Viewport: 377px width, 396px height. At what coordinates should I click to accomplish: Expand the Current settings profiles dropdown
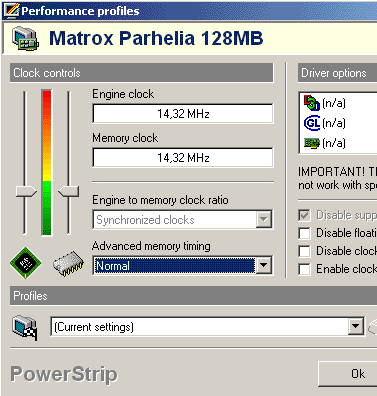pyautogui.click(x=355, y=327)
